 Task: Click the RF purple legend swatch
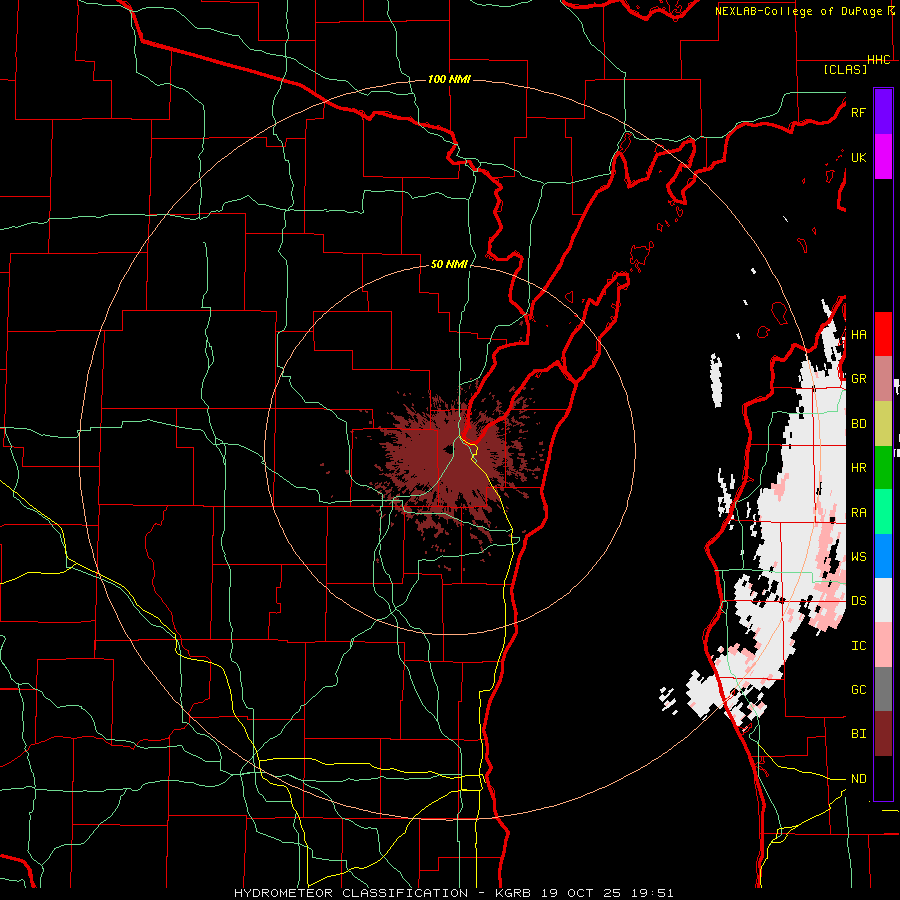pyautogui.click(x=883, y=112)
